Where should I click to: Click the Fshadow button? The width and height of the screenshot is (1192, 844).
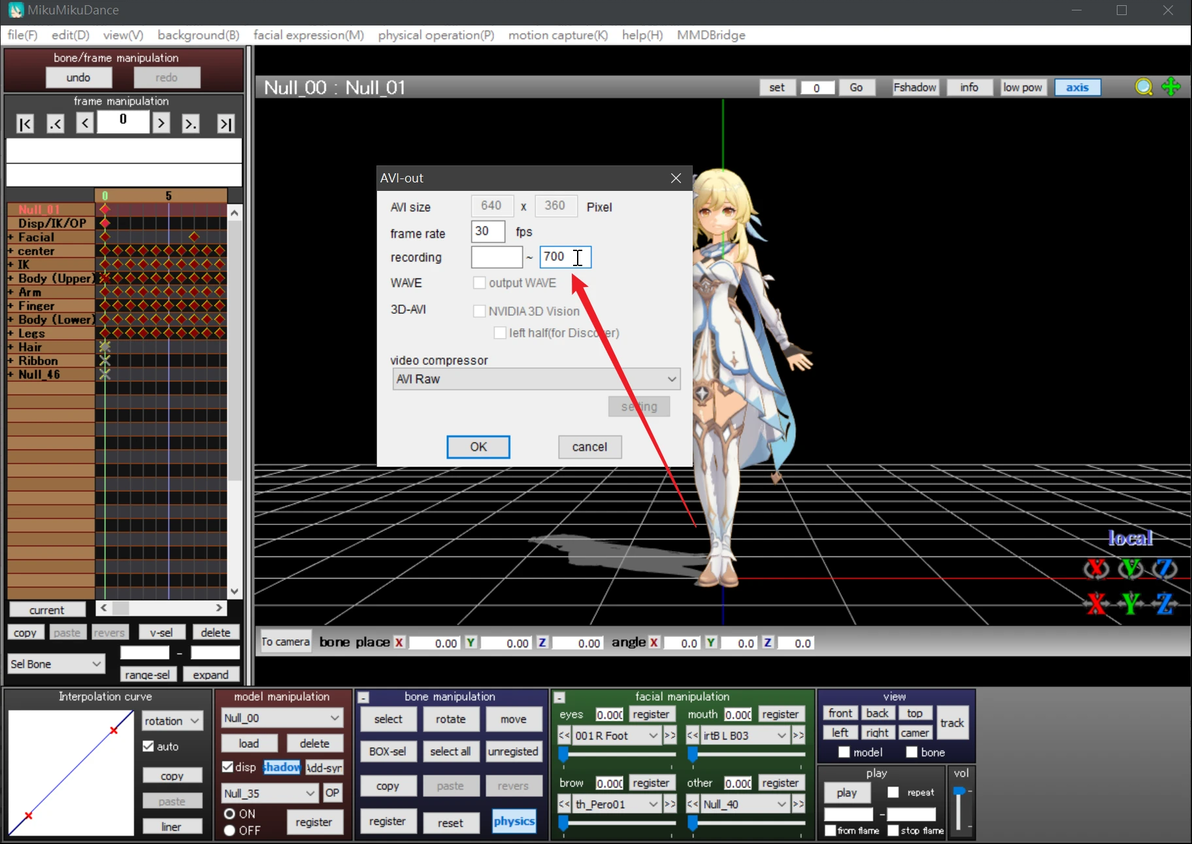(915, 87)
